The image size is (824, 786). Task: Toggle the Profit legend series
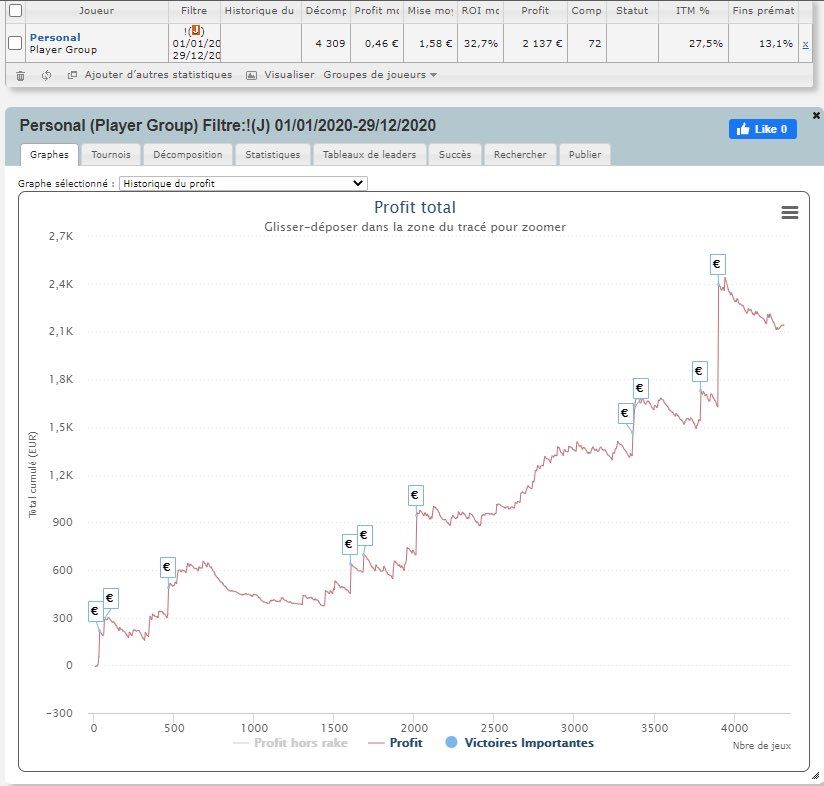pos(396,743)
